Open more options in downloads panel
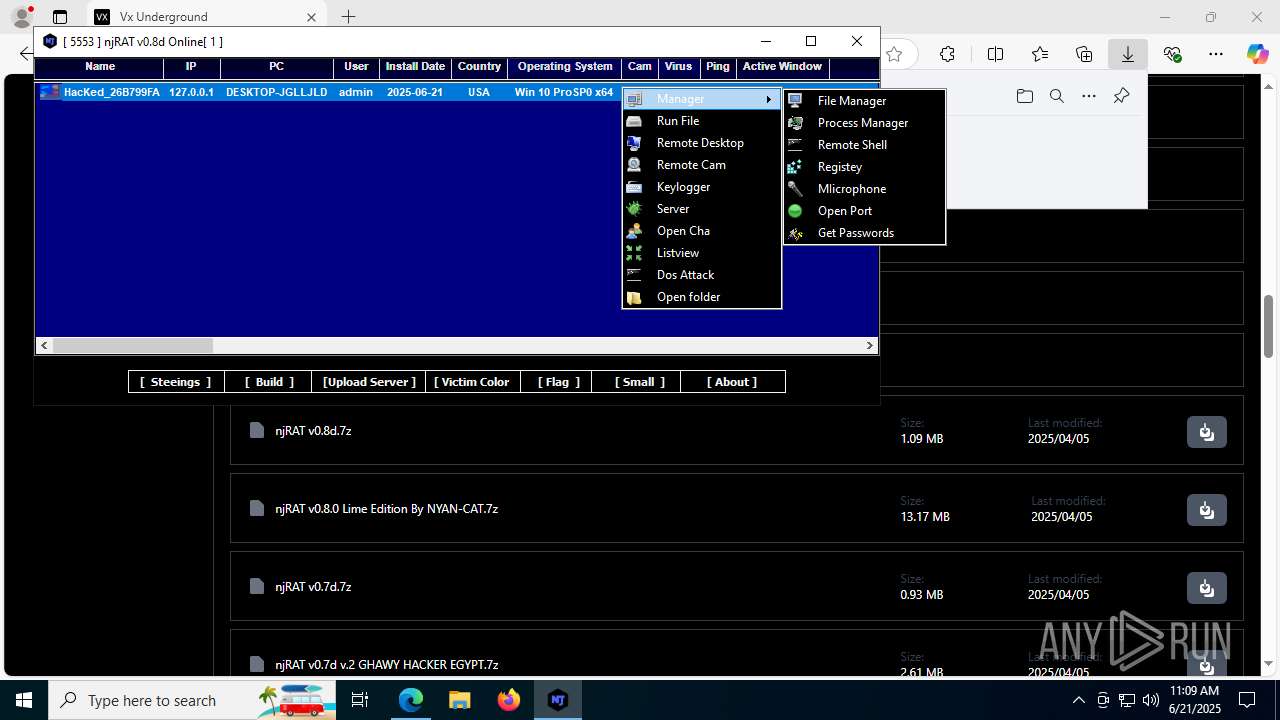The height and width of the screenshot is (720, 1280). point(1089,96)
